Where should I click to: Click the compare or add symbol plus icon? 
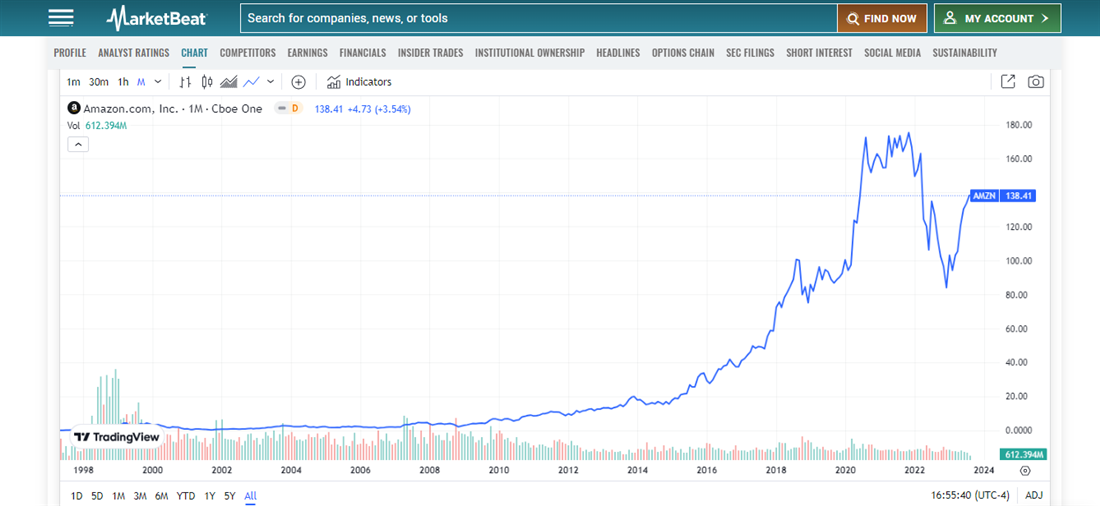(298, 82)
